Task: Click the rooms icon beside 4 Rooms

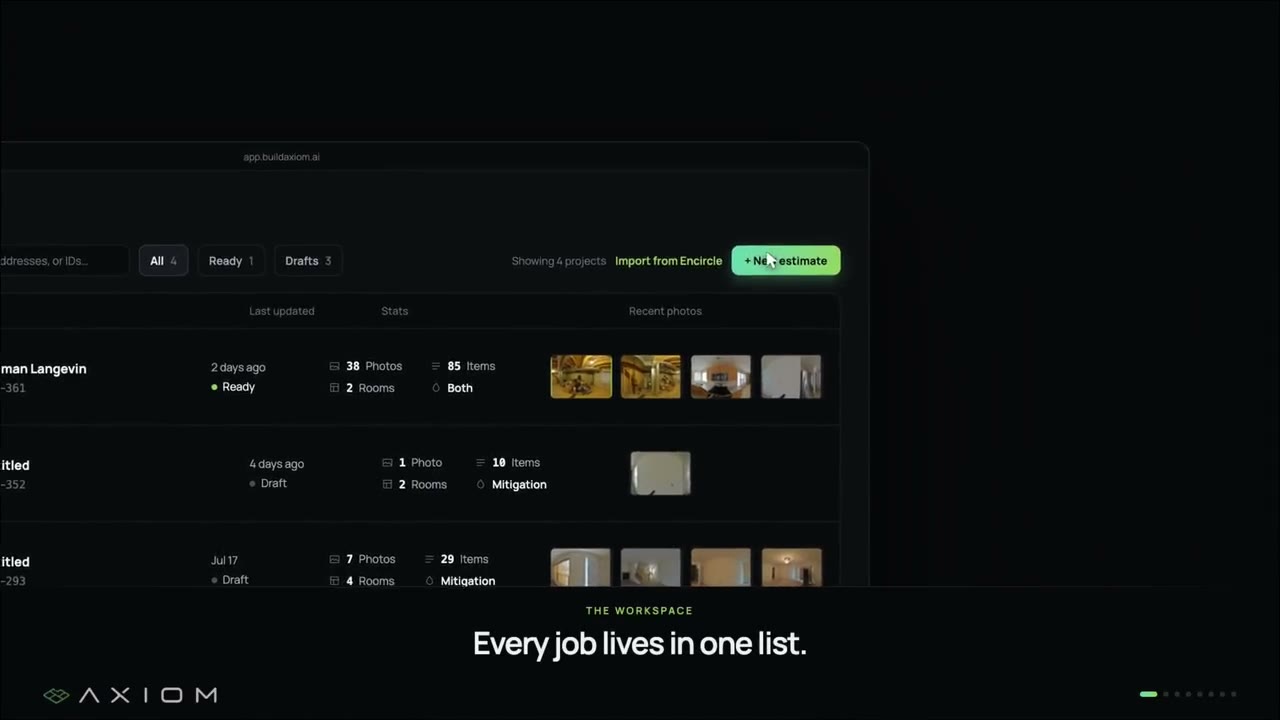Action: [334, 581]
